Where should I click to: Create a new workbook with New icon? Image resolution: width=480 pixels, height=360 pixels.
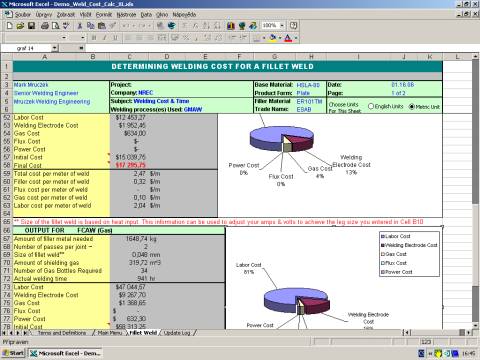[10, 26]
